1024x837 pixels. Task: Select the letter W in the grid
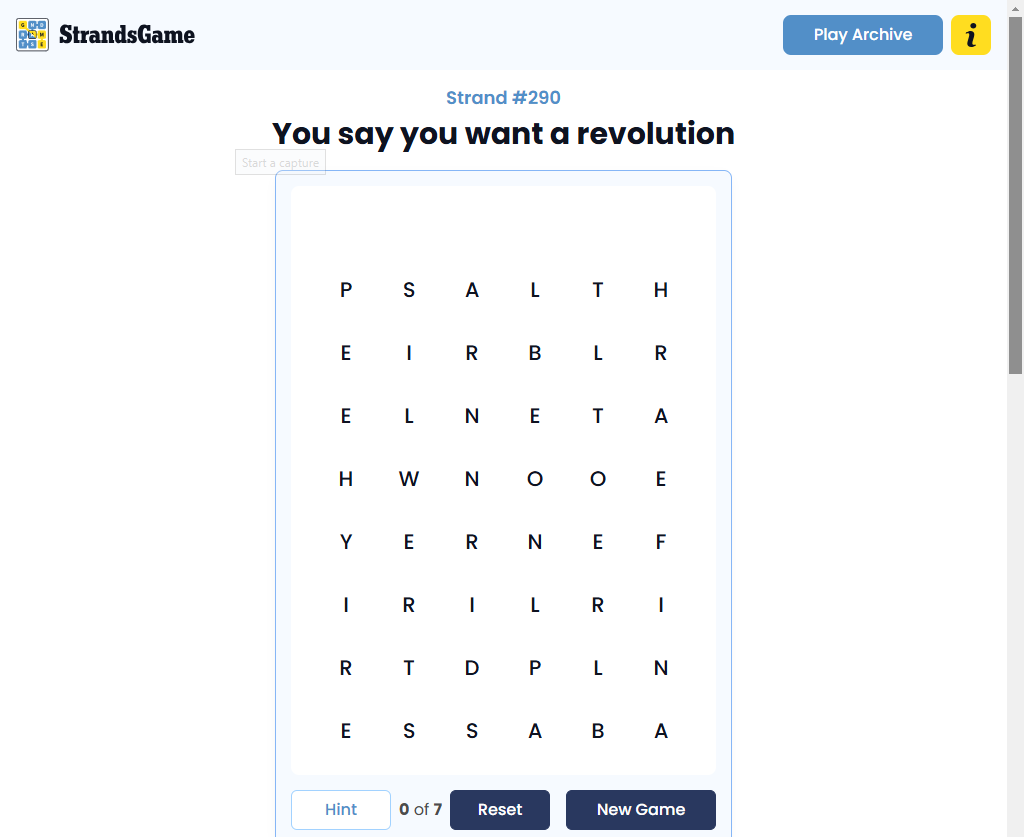click(409, 479)
